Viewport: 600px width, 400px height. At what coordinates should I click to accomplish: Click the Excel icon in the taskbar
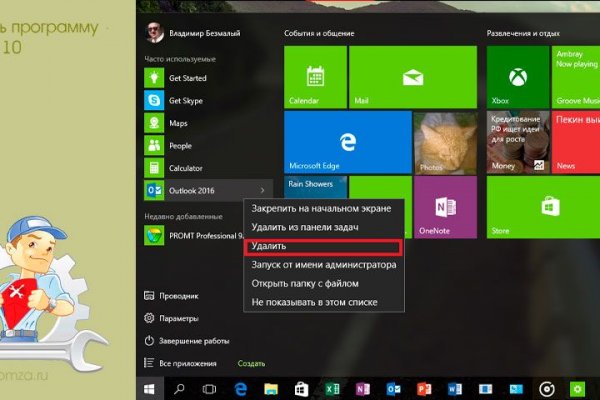click(x=331, y=387)
